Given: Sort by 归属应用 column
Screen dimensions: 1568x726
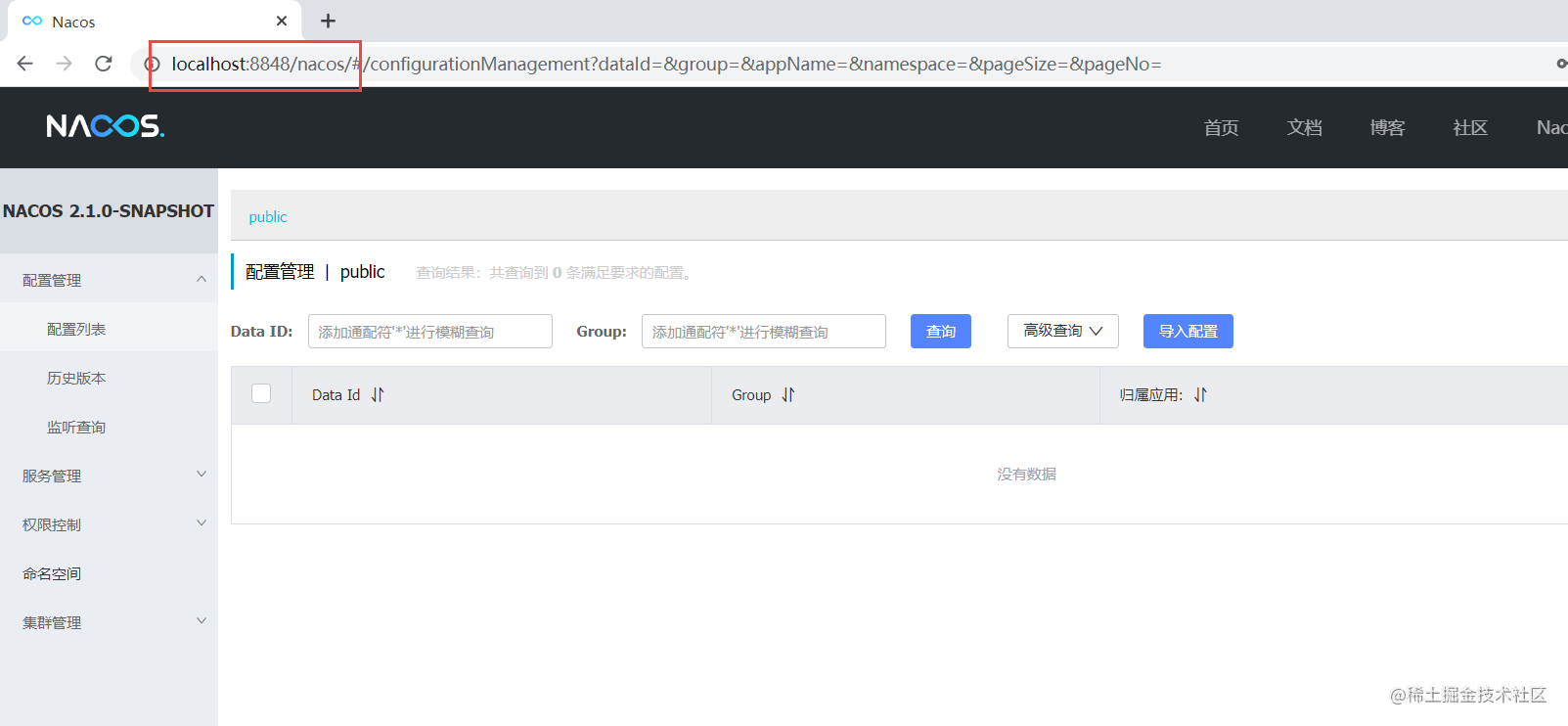Looking at the screenshot, I should pyautogui.click(x=1200, y=394).
